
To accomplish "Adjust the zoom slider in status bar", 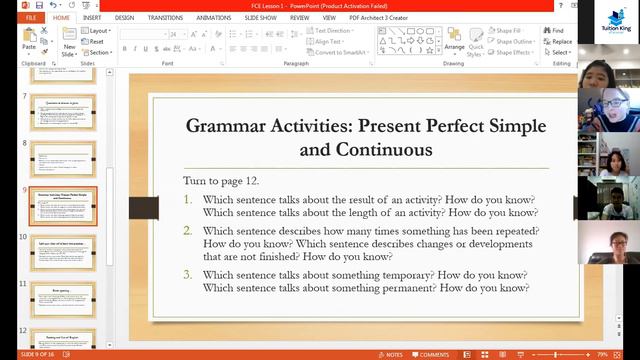I will point(556,355).
